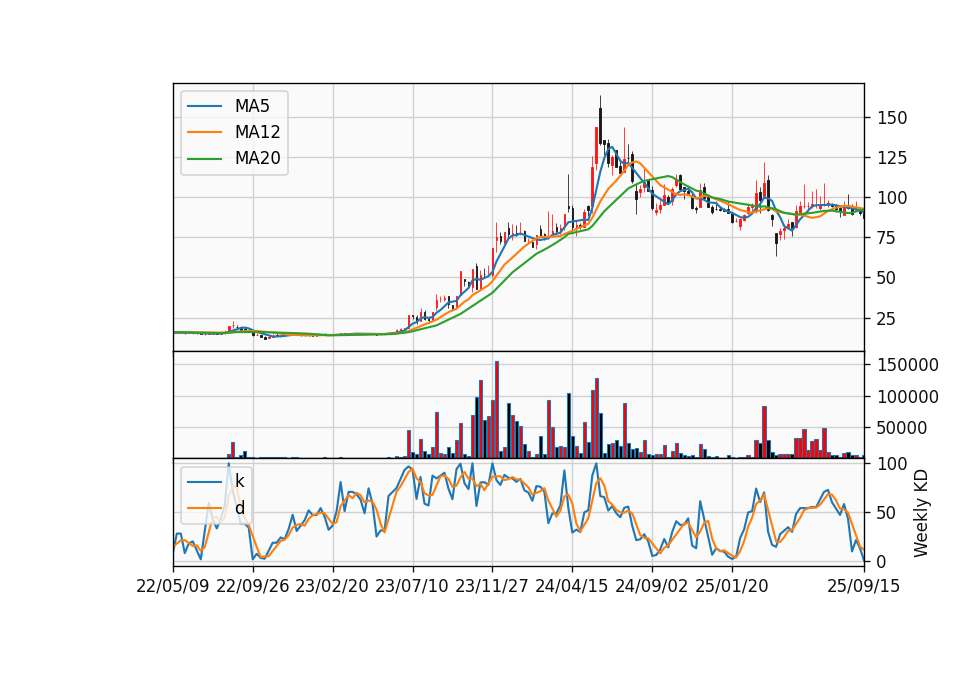Click the Weekly KD axis label
Screen dimensions: 960x690
[921, 513]
